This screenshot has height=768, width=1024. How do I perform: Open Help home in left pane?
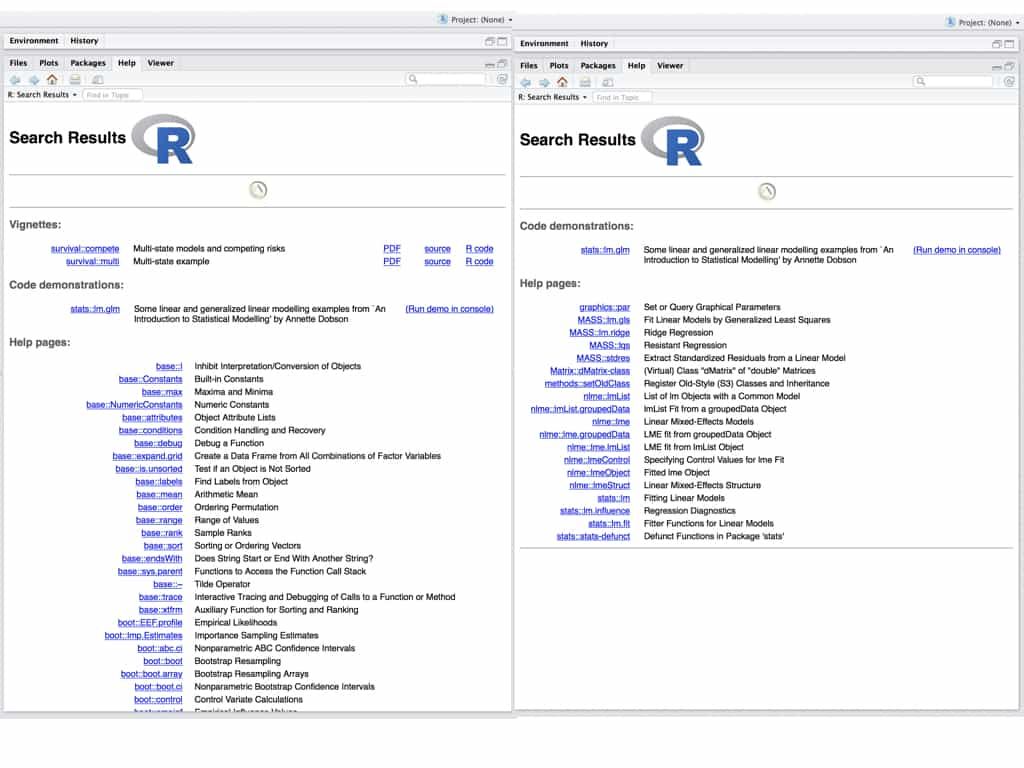point(52,80)
